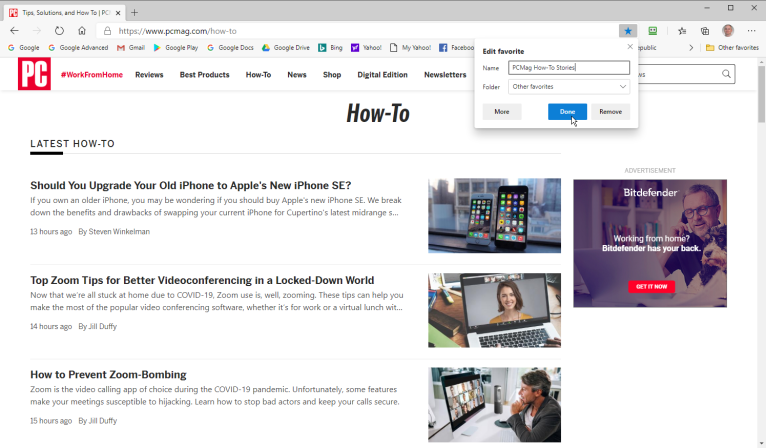Open the Top Zoom Tips article headline
The height and width of the screenshot is (448, 766).
pos(202,280)
